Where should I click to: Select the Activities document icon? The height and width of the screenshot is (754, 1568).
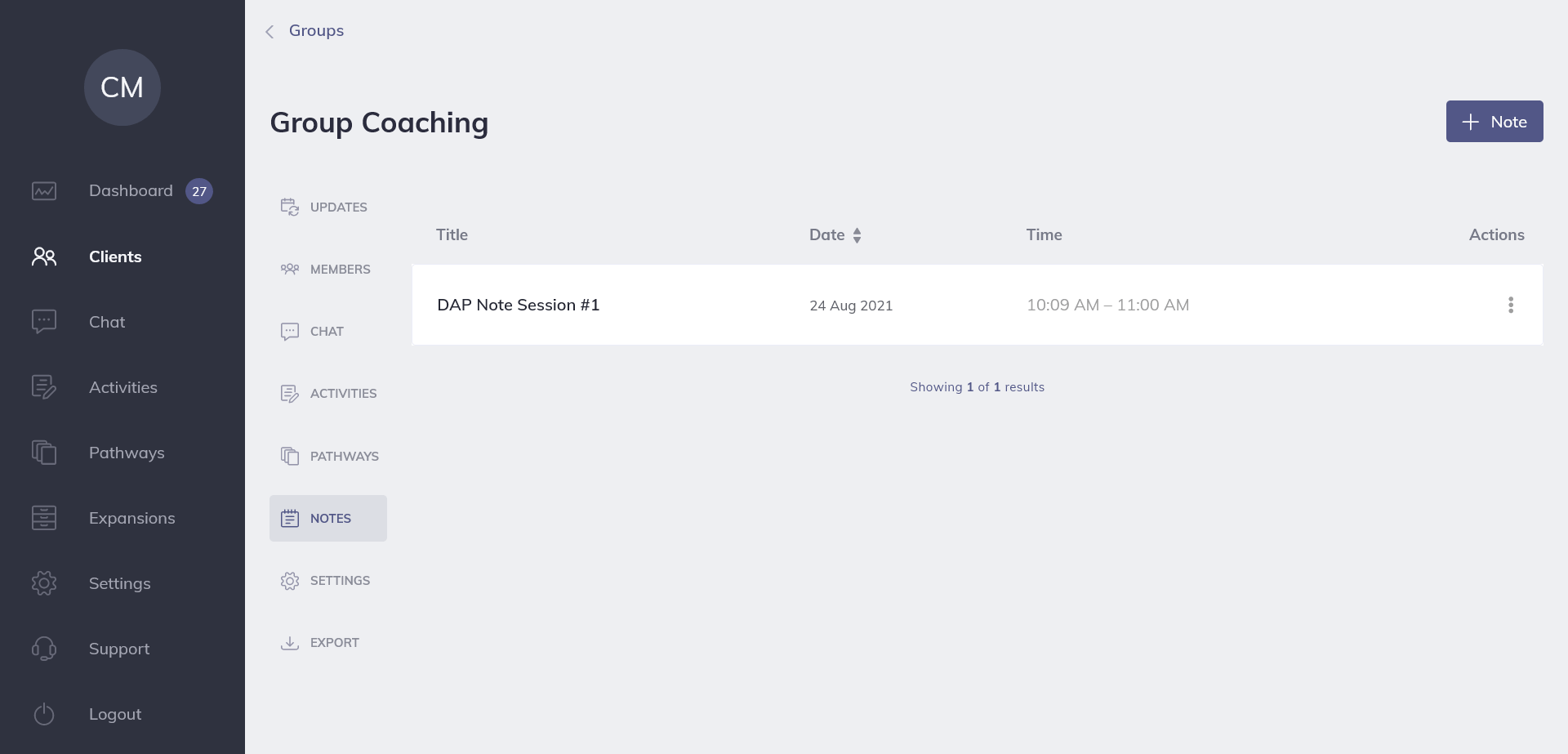[290, 393]
